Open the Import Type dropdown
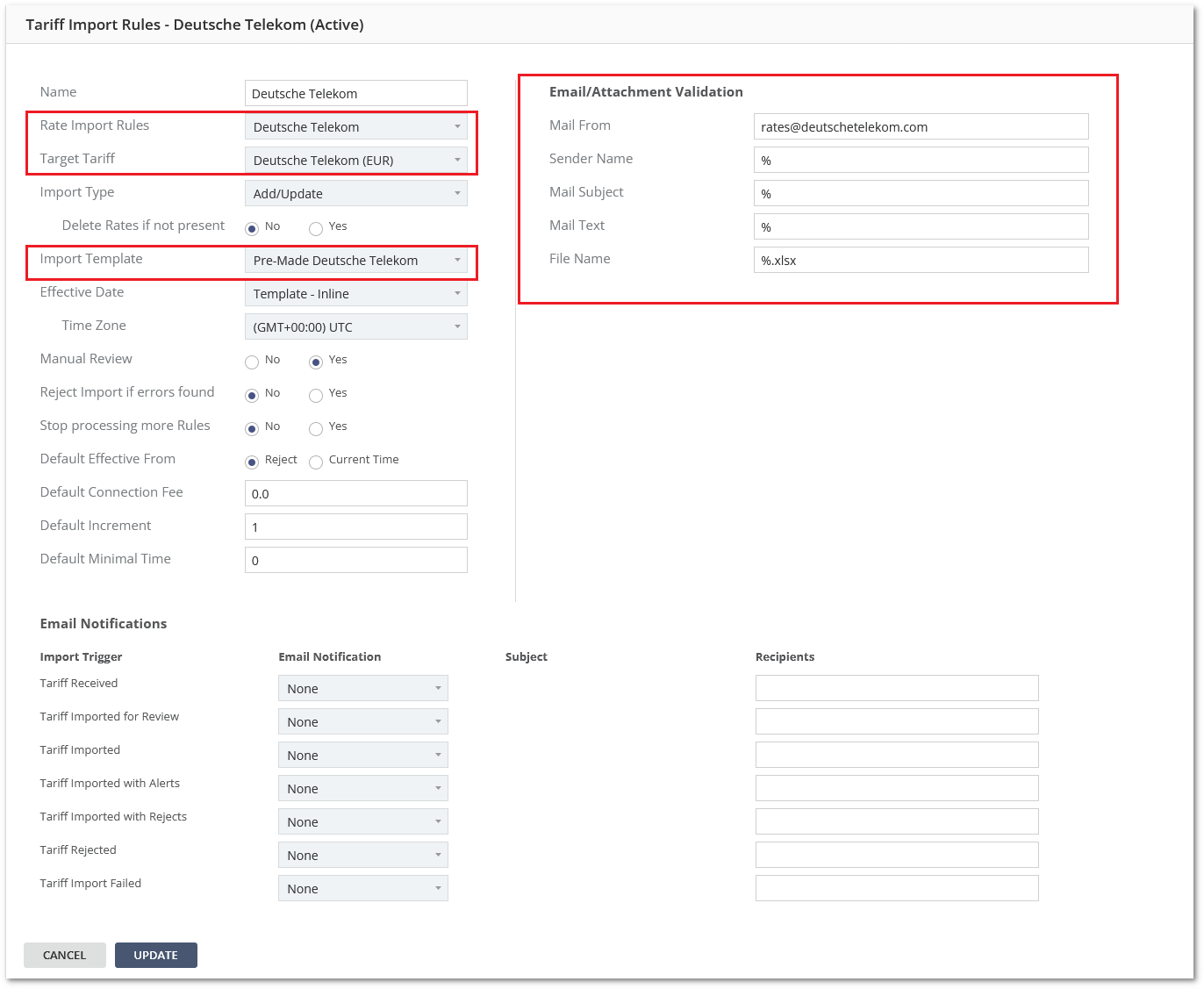The width and height of the screenshot is (1204, 989). [x=355, y=194]
